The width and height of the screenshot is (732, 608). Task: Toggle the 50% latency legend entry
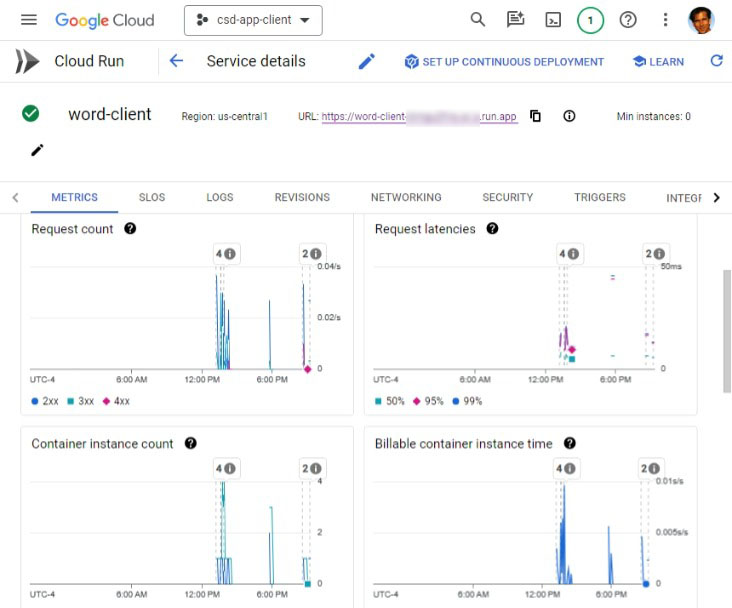390,401
